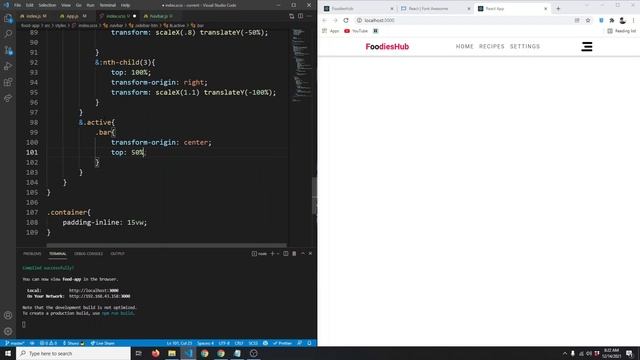Open the Live Share activity bar icon
Screen dimensions: 640x360
(x=8, y=98)
